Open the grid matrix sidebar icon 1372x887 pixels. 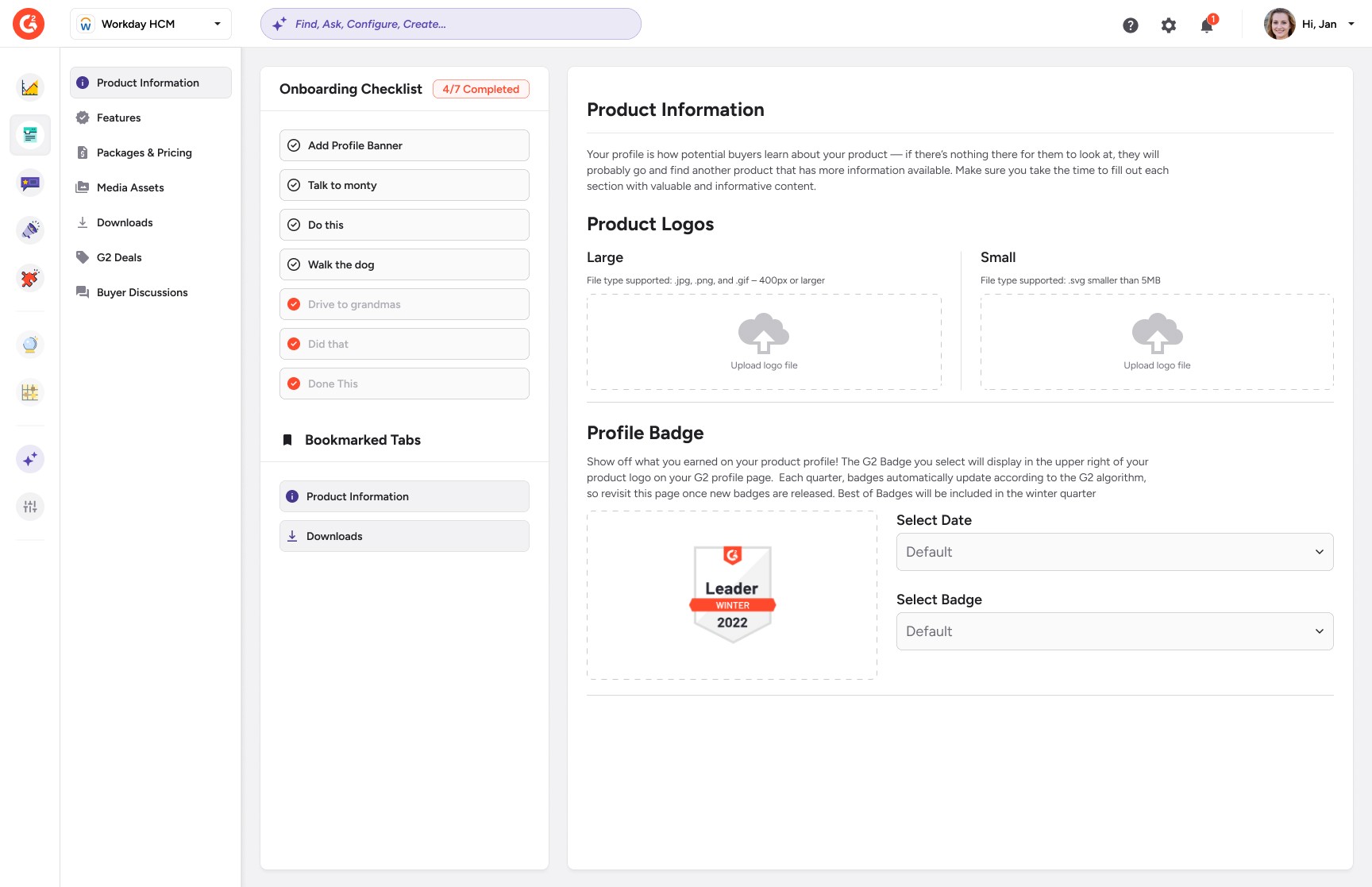(30, 392)
